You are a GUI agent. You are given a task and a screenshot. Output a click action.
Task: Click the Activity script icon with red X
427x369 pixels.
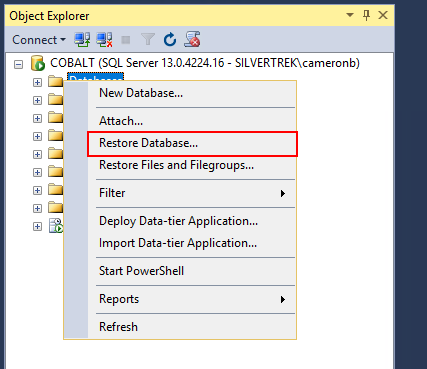click(x=192, y=39)
